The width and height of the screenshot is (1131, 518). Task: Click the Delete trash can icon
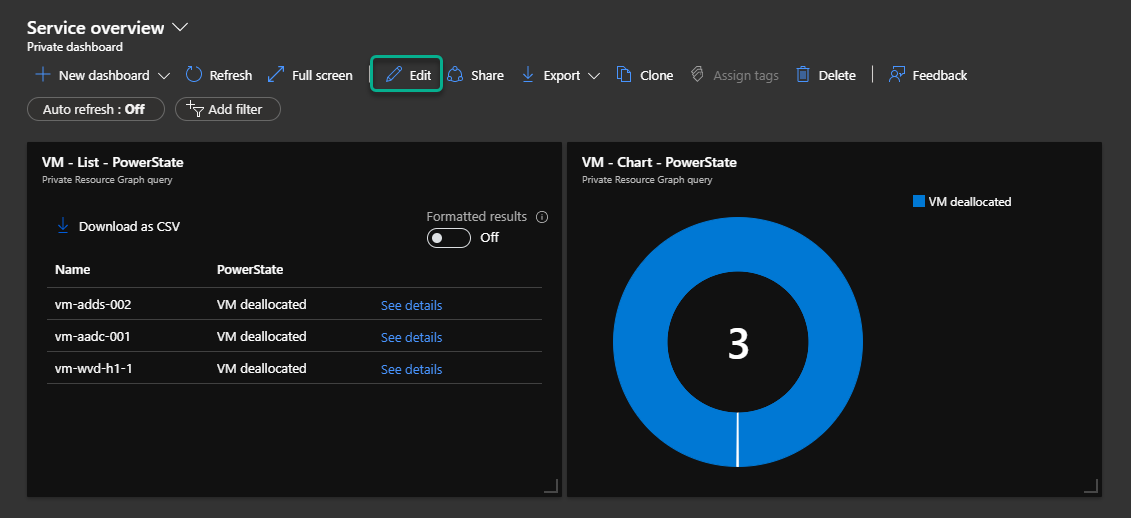point(803,75)
